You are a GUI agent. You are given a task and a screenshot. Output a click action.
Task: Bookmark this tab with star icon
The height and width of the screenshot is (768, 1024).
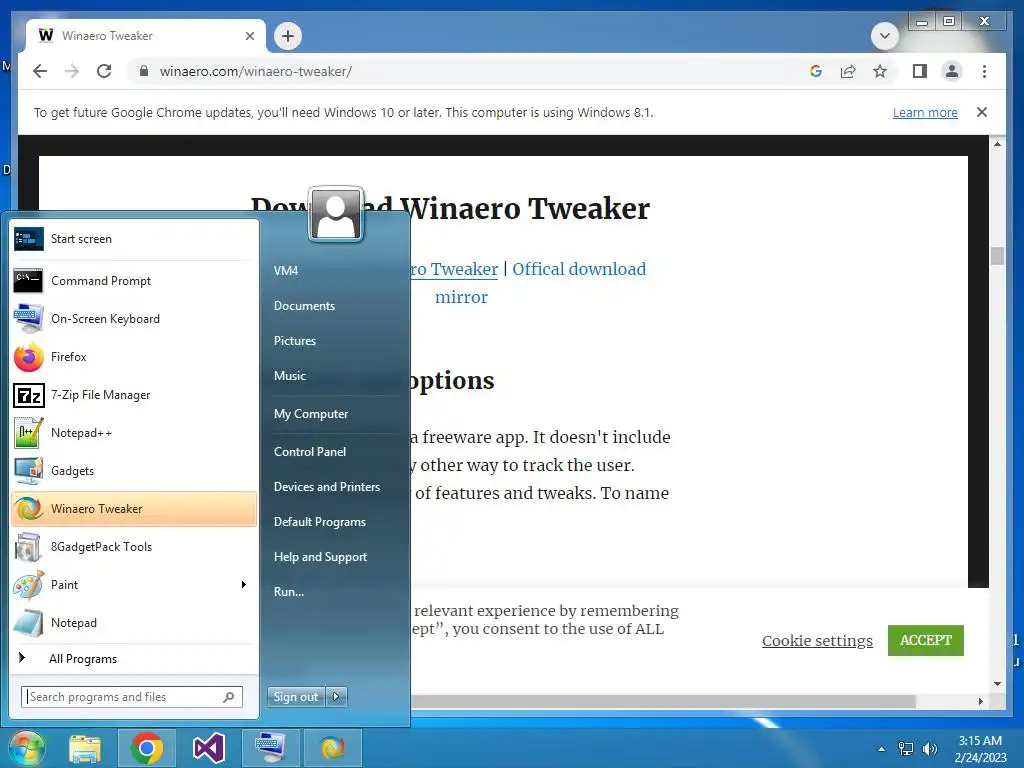click(x=880, y=71)
